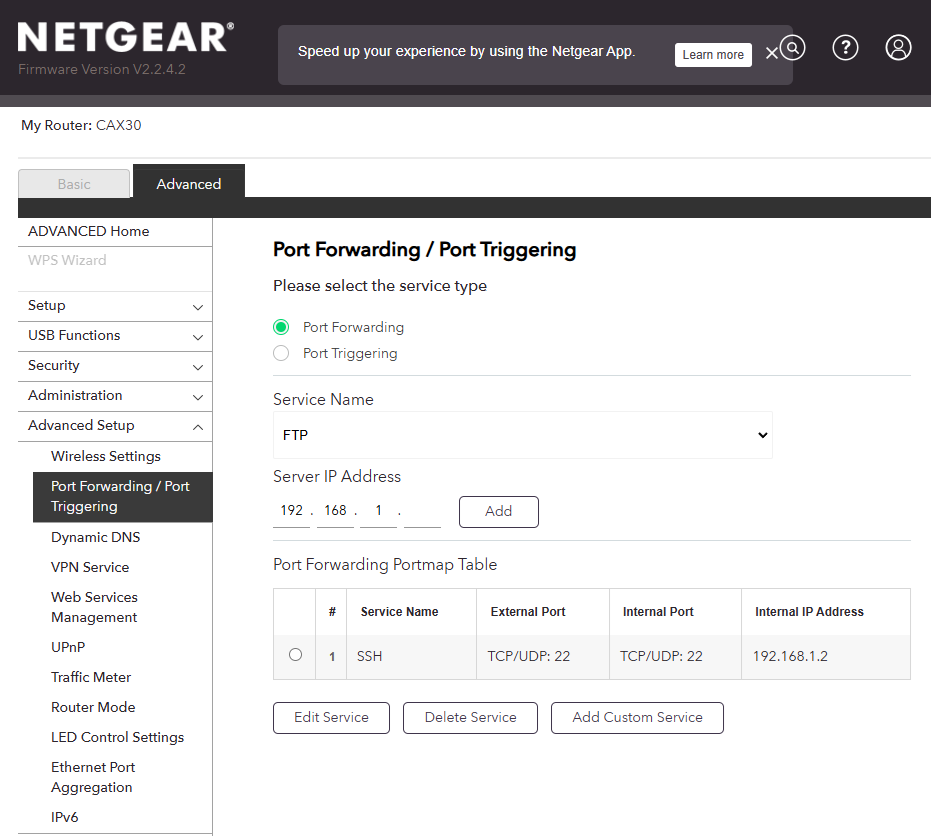The width and height of the screenshot is (931, 836).
Task: Open Dynamic DNS in the sidebar
Action: pos(96,537)
